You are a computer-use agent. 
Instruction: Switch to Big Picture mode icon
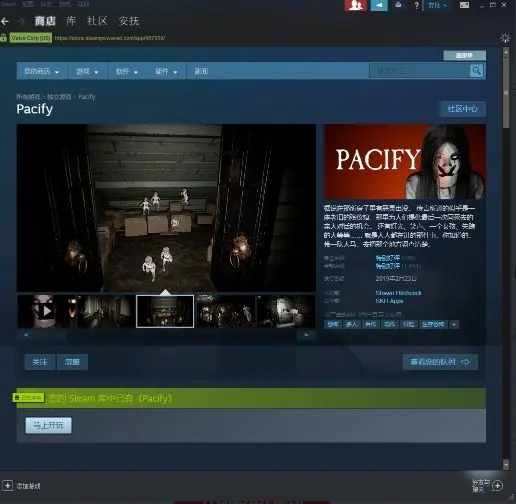pyautogui.click(x=464, y=5)
